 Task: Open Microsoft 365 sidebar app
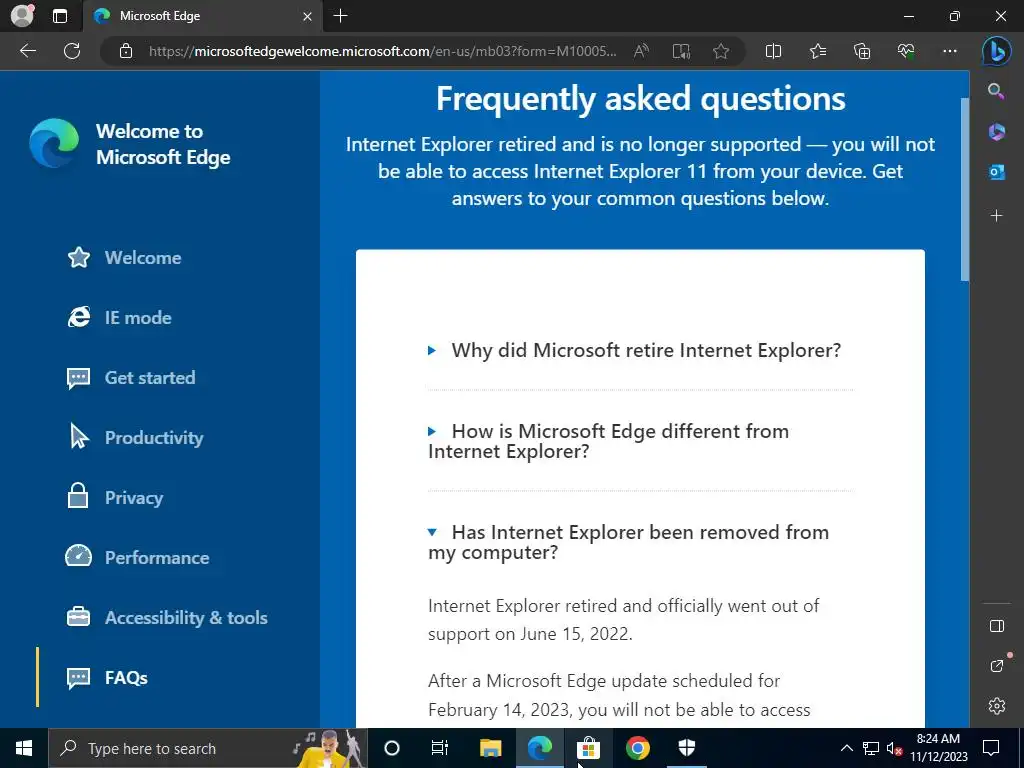click(x=996, y=132)
